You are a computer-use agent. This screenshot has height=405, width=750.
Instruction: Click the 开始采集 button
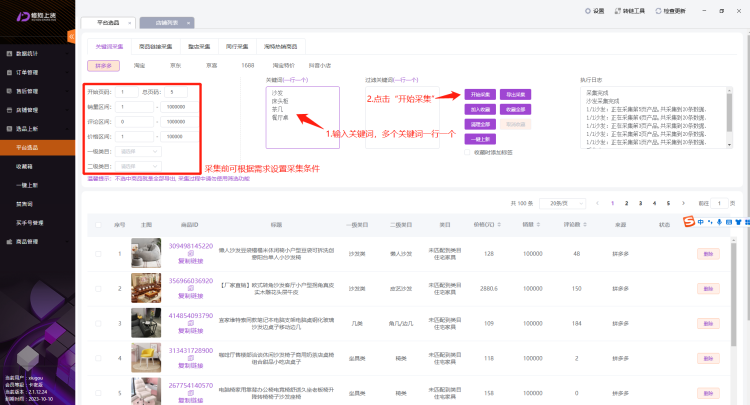pos(479,93)
